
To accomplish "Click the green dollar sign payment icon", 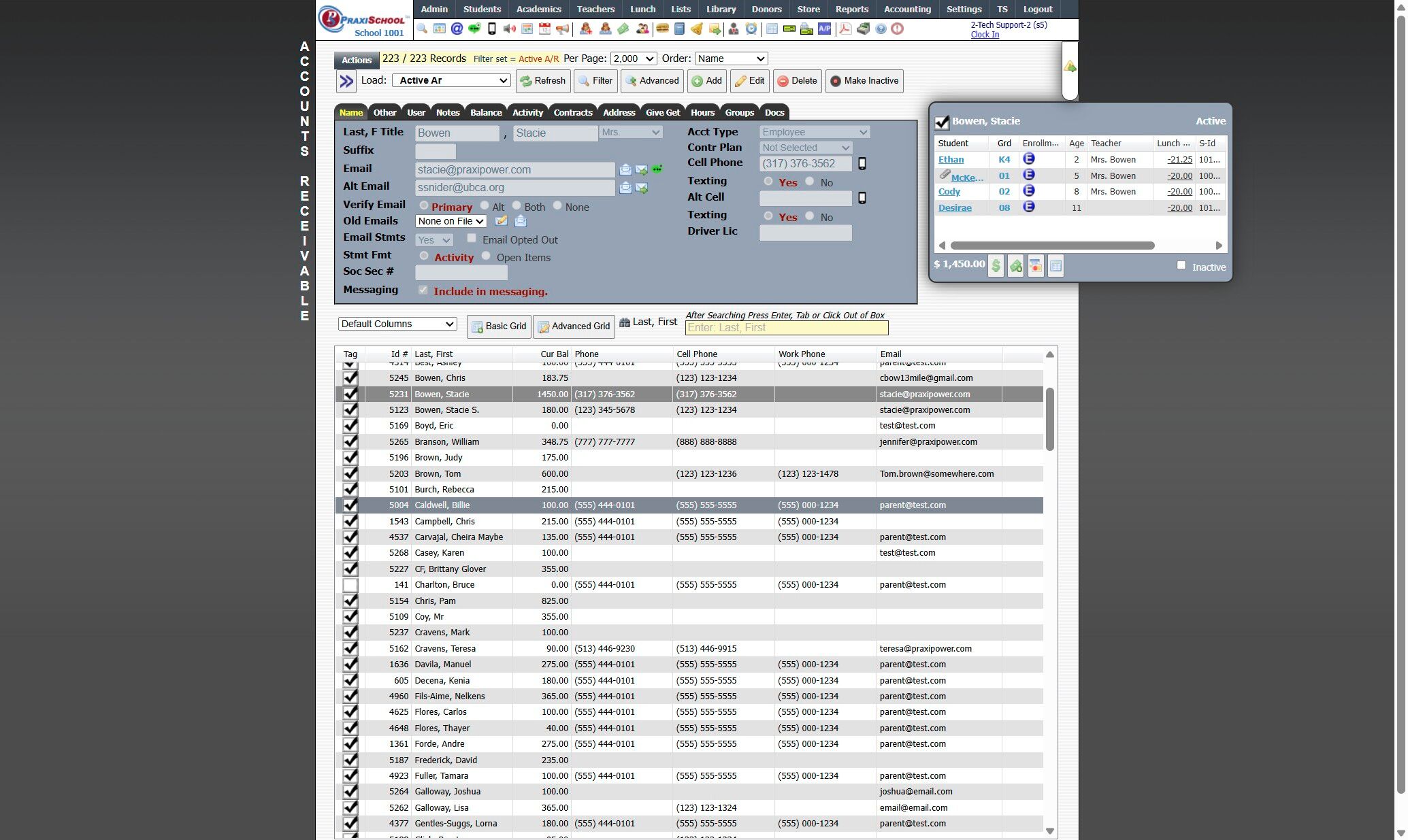I will click(x=996, y=266).
